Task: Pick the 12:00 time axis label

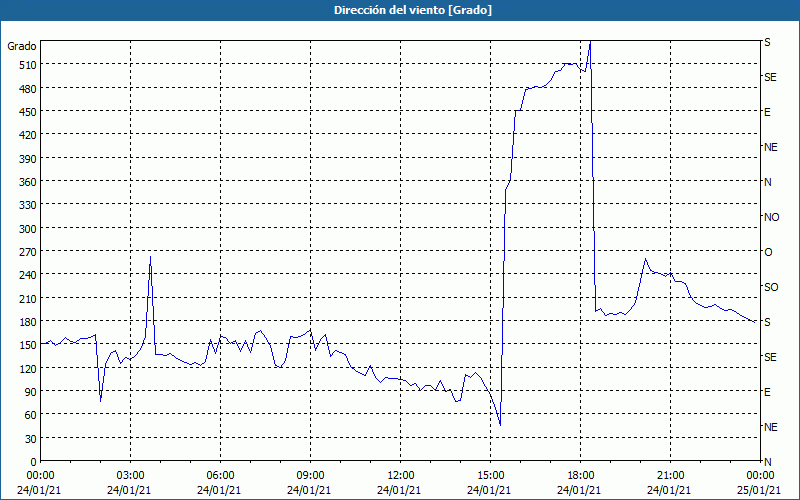Action: coord(400,476)
